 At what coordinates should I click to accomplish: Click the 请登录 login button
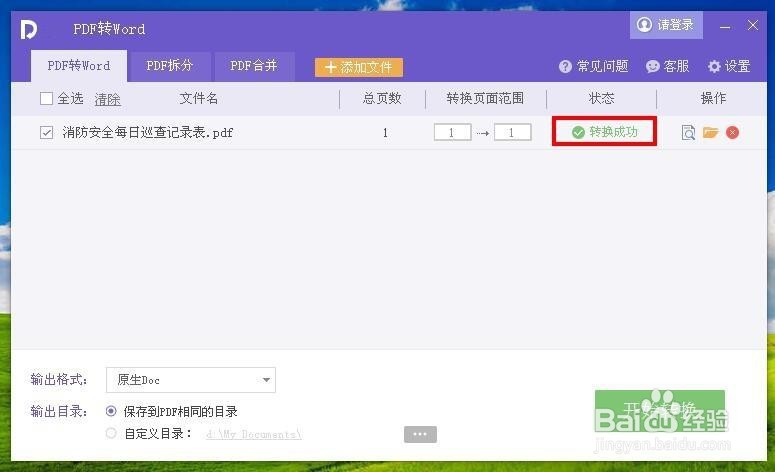point(666,25)
